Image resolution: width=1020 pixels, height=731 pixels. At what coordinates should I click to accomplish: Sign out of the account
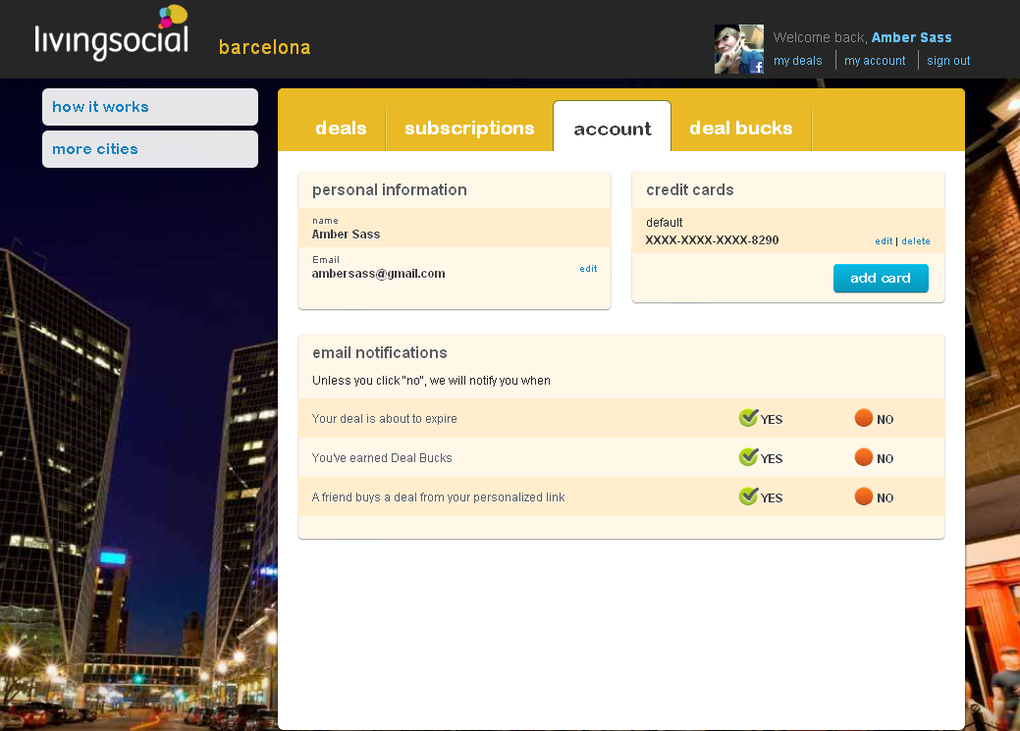point(948,60)
